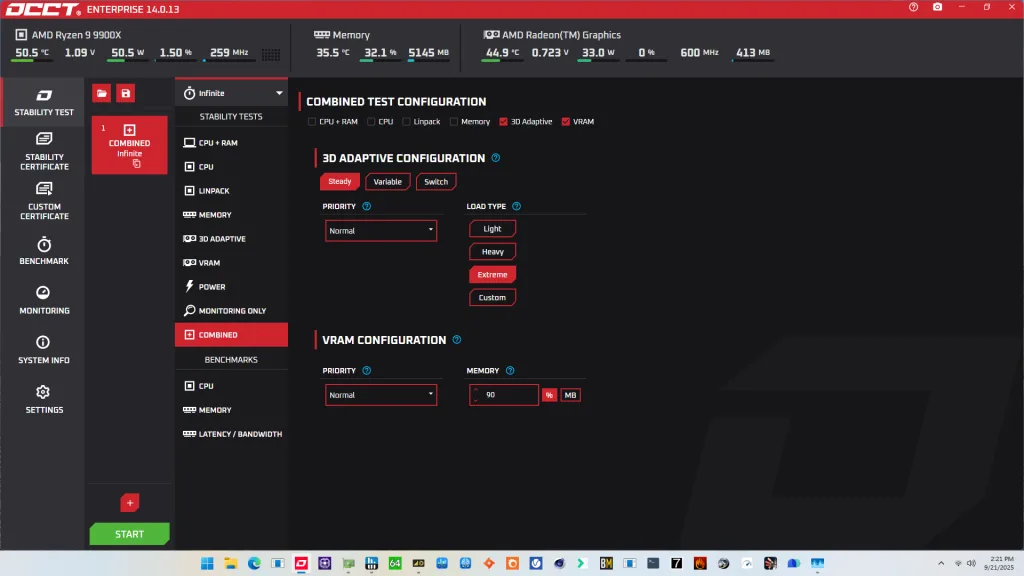This screenshot has width=1024, height=576.
Task: Open a saved test set with the folder icon
Action: (x=101, y=92)
